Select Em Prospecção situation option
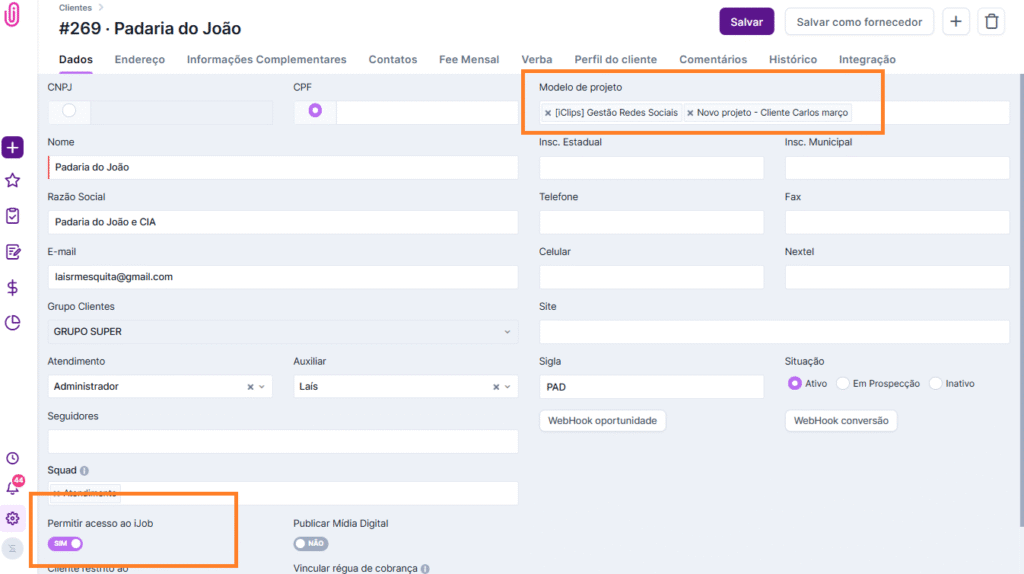 tap(843, 383)
